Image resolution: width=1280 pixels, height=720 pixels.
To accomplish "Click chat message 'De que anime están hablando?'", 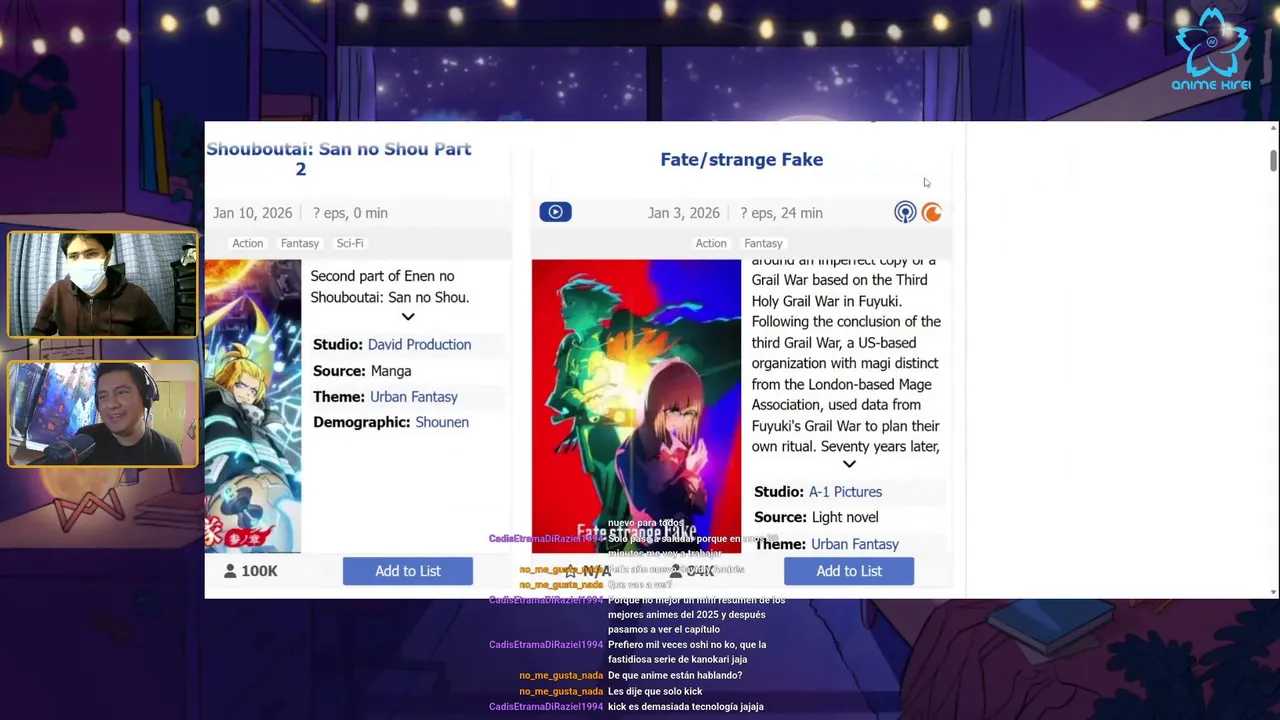I will 675,676.
